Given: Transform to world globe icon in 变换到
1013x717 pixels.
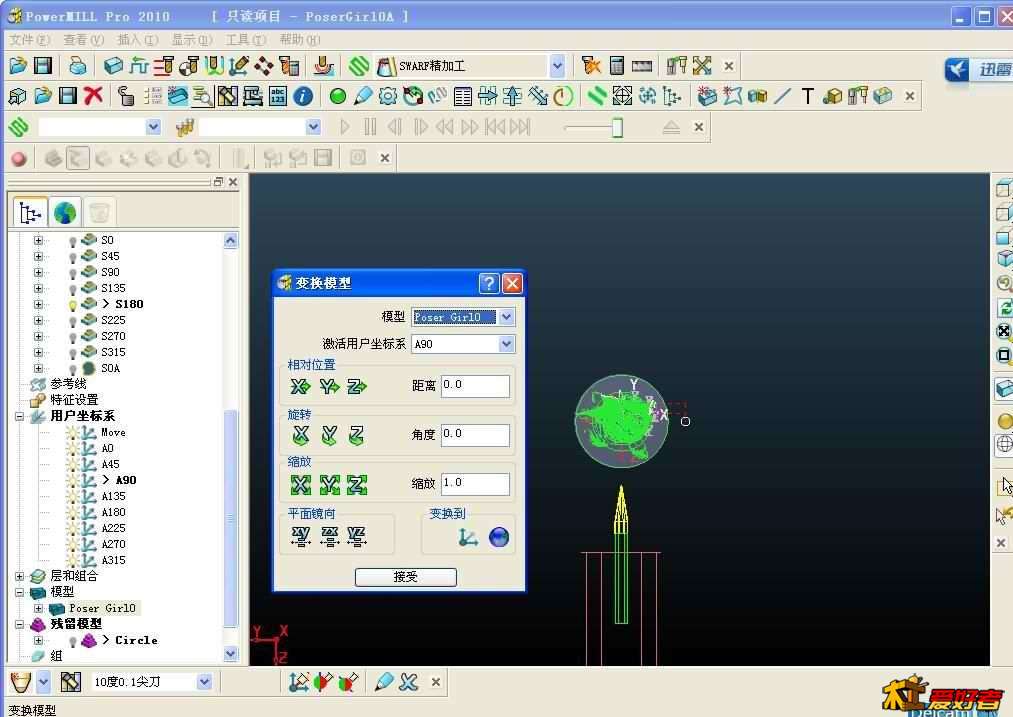Looking at the screenshot, I should pyautogui.click(x=499, y=537).
